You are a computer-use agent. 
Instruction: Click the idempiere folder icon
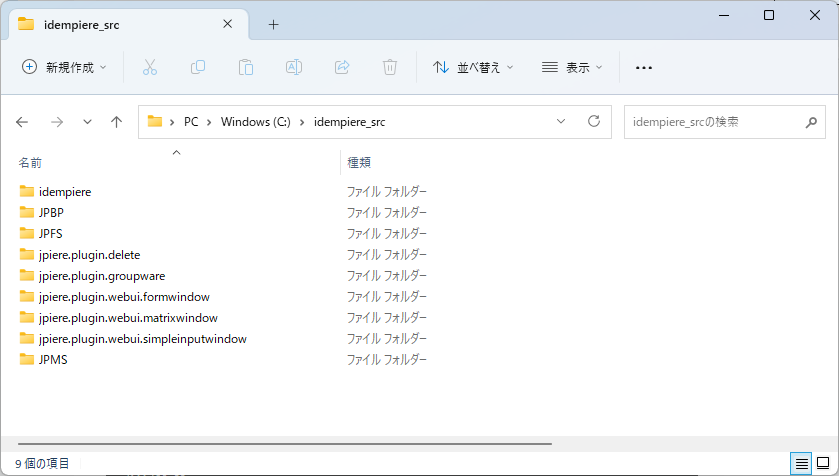click(27, 191)
